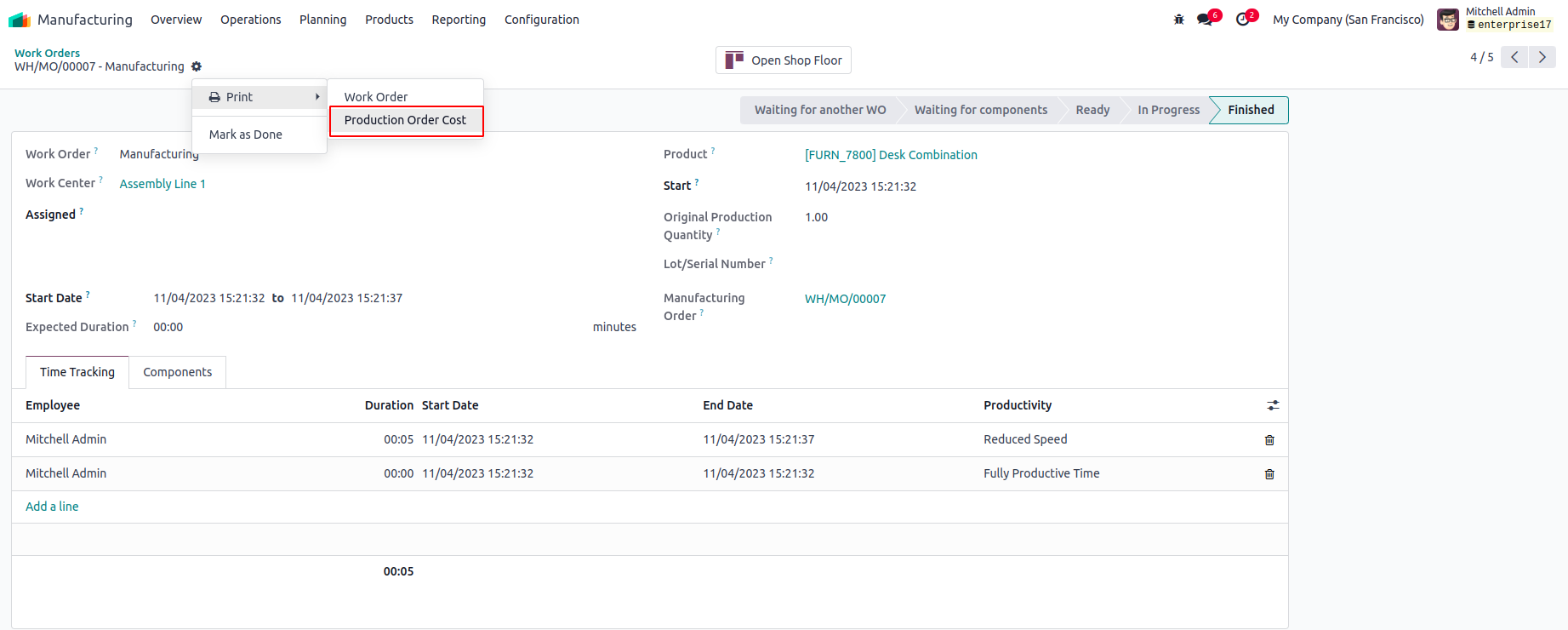
Task: Go to the next record arrow
Action: click(1542, 57)
